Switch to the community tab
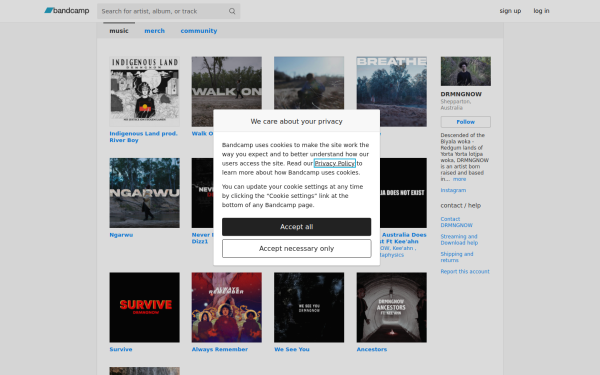This screenshot has height=375, width=600. (x=199, y=31)
